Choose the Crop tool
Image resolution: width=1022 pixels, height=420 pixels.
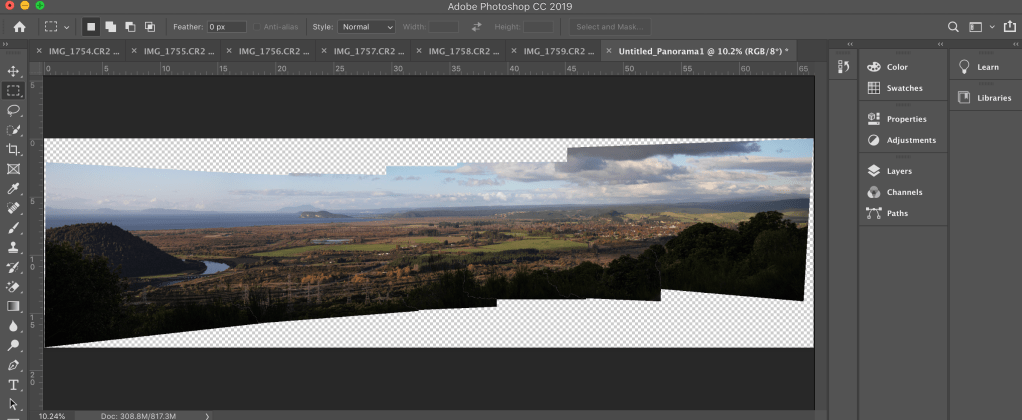point(13,149)
